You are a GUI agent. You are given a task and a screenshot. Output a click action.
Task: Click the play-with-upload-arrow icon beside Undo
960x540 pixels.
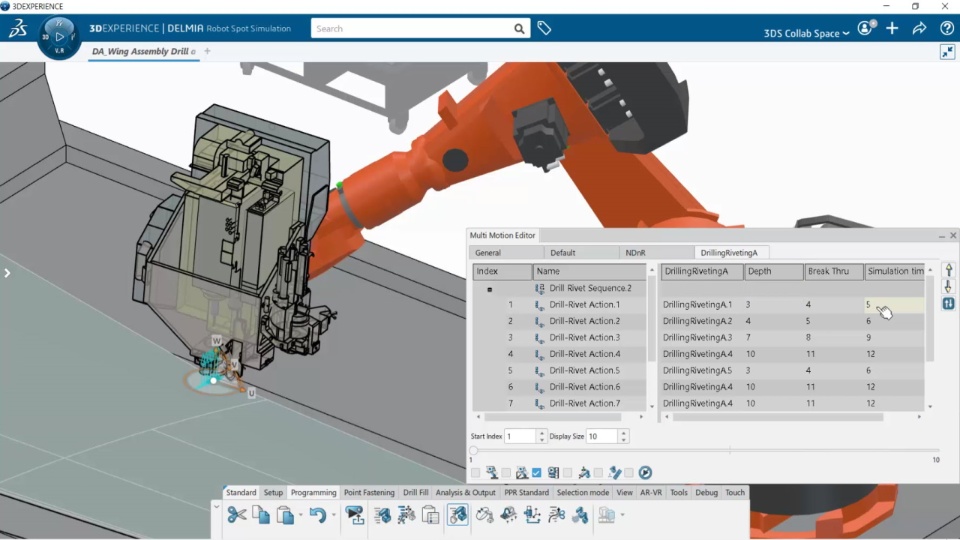coord(354,515)
